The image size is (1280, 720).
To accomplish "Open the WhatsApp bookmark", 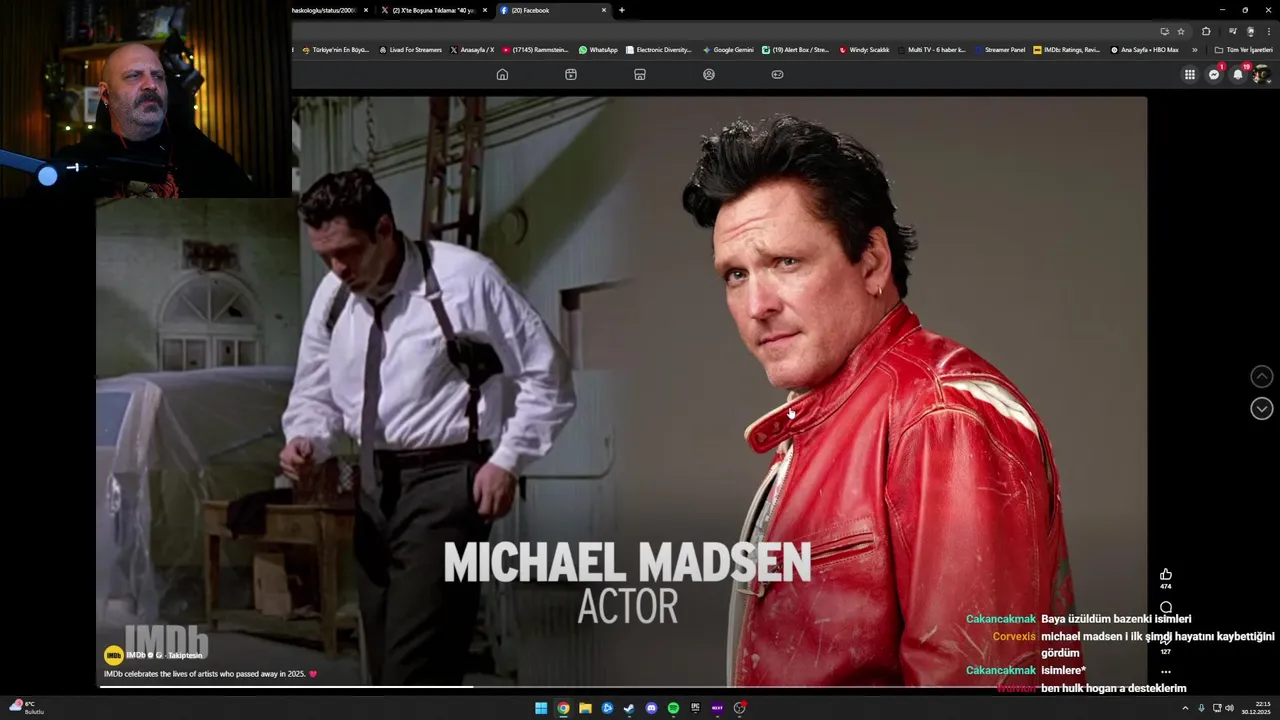I will pyautogui.click(x=598, y=49).
